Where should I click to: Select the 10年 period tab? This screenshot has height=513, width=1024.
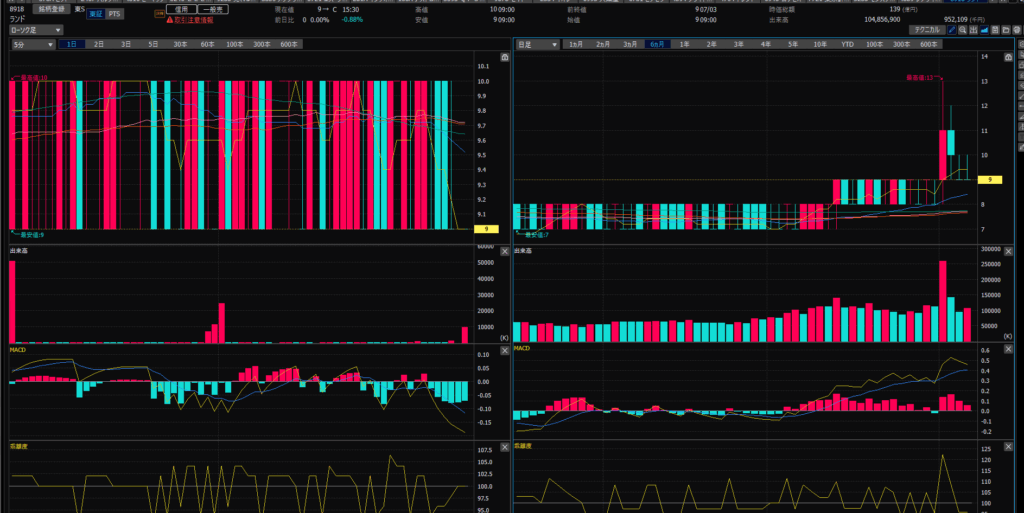tap(820, 44)
